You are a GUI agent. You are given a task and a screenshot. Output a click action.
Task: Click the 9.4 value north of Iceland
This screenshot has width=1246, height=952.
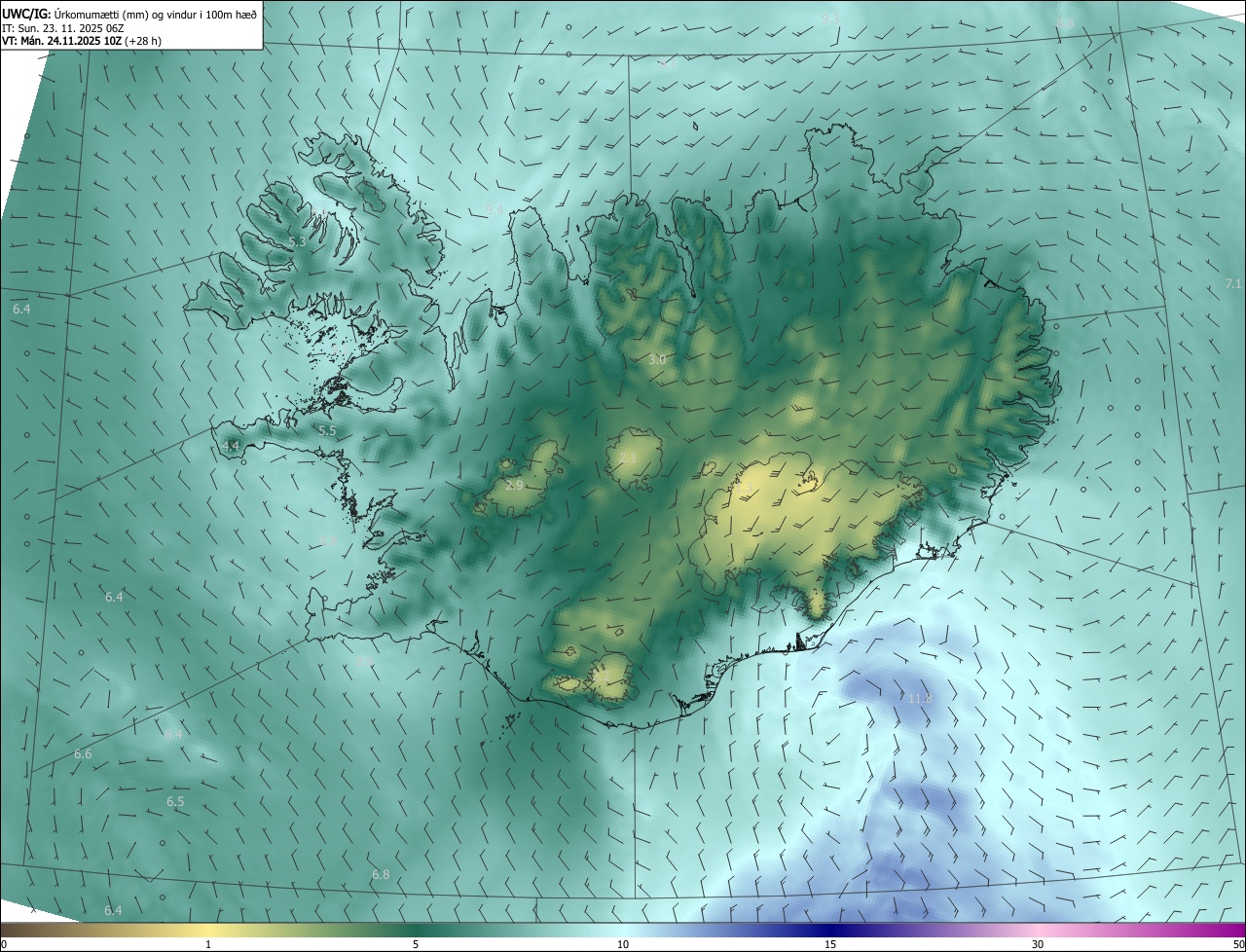tap(495, 209)
